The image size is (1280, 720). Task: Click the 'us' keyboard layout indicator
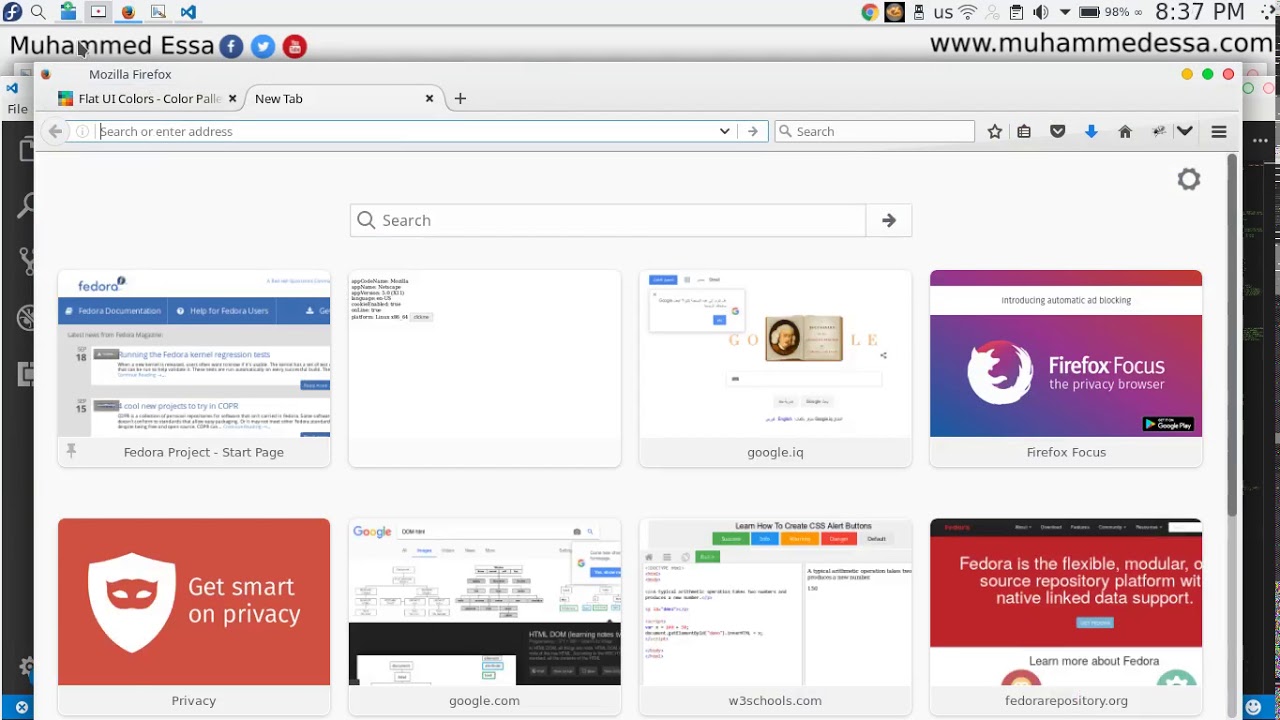pos(943,13)
